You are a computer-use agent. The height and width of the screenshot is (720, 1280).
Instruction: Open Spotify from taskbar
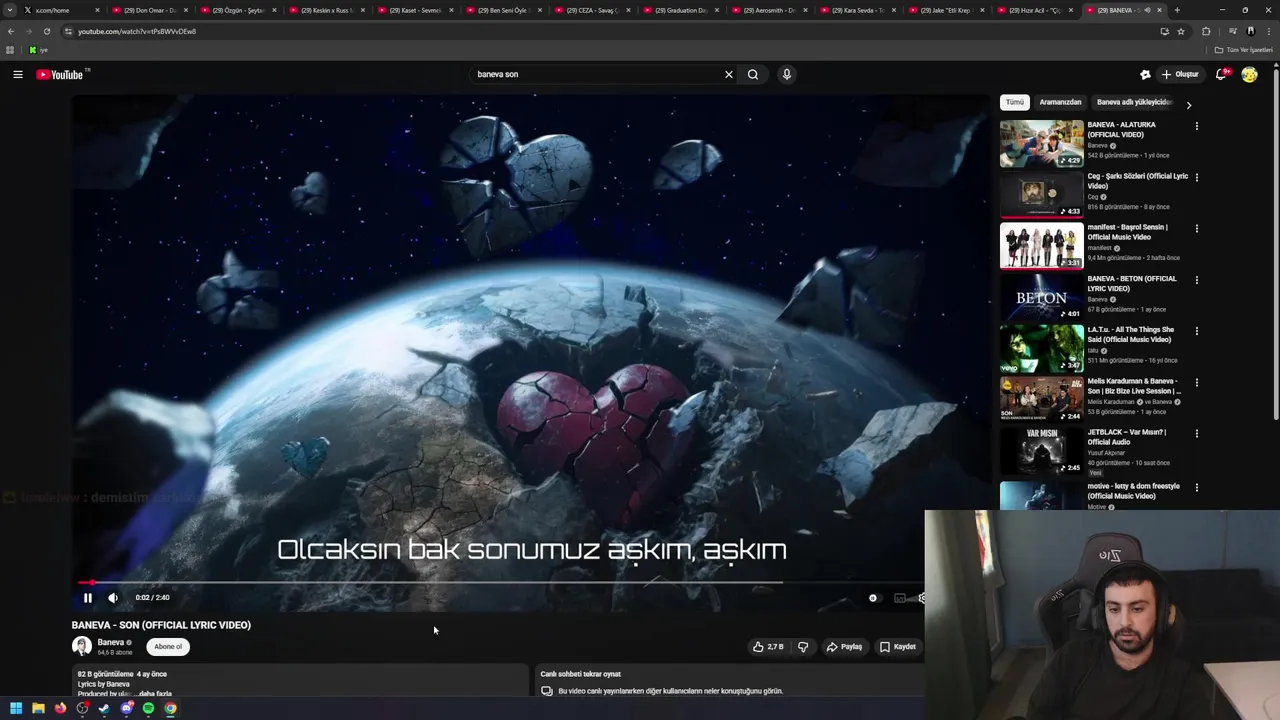148,708
